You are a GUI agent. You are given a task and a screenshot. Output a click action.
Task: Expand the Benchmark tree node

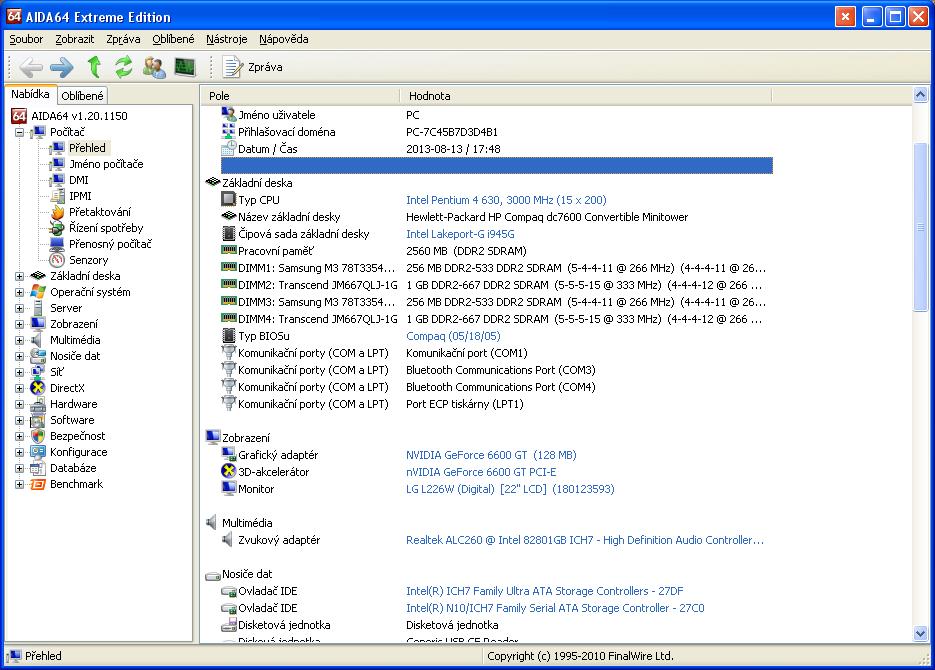(20, 485)
